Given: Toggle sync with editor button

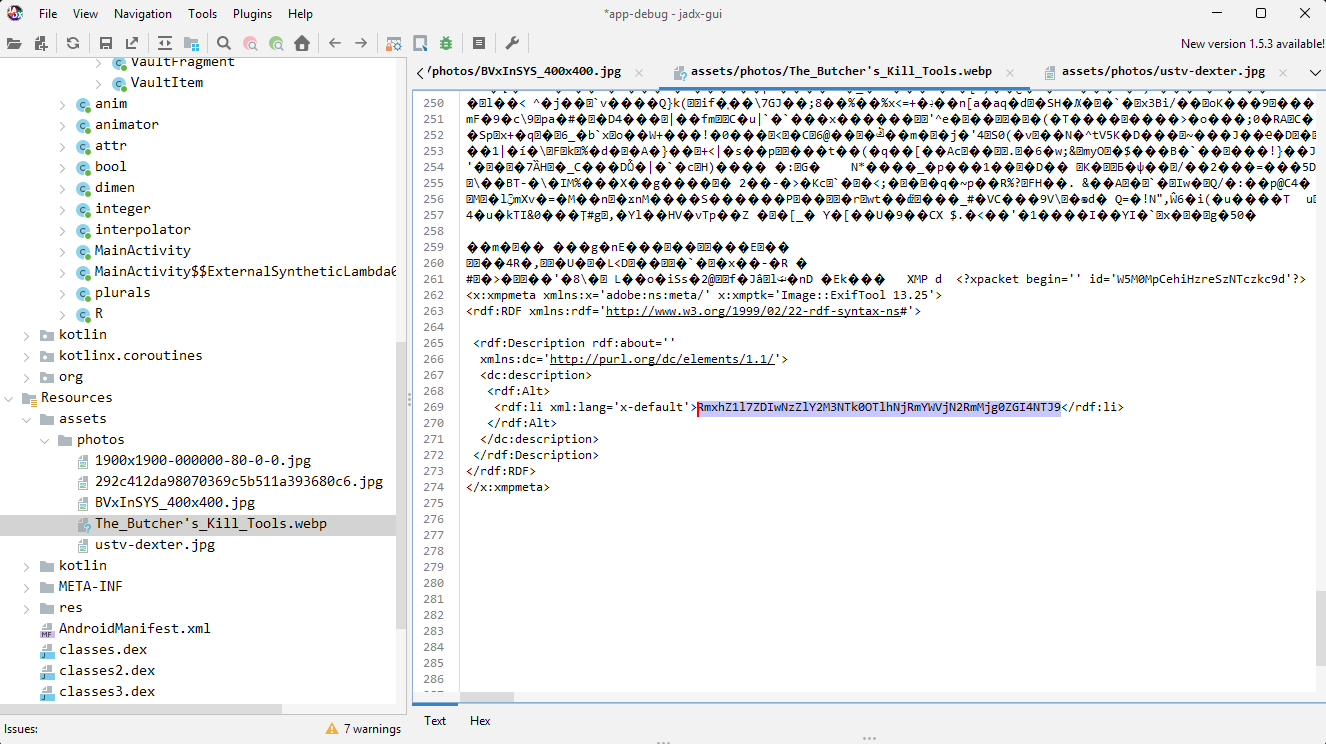Looking at the screenshot, I should pos(165,43).
